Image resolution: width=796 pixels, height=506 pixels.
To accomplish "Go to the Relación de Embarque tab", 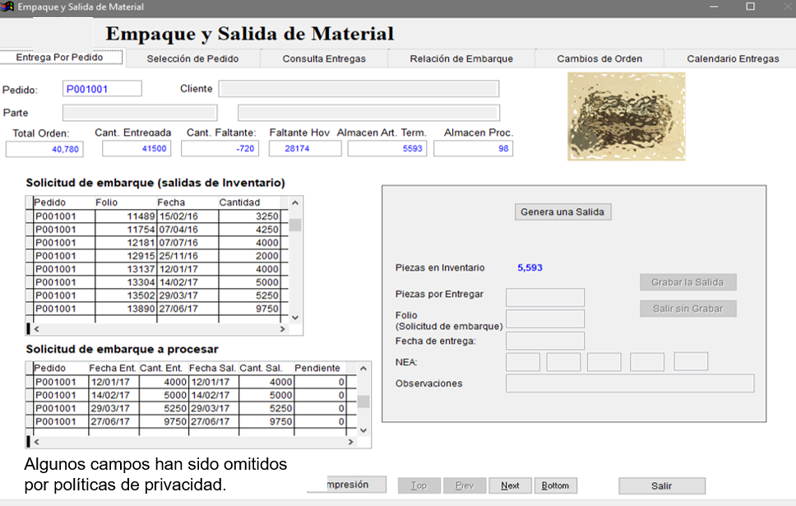I will pos(461,59).
